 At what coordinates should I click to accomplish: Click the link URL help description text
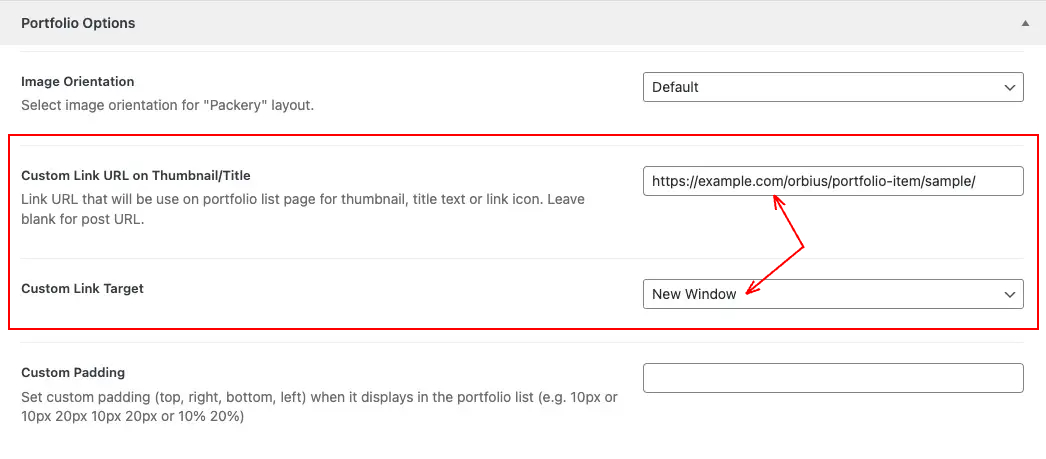point(303,209)
